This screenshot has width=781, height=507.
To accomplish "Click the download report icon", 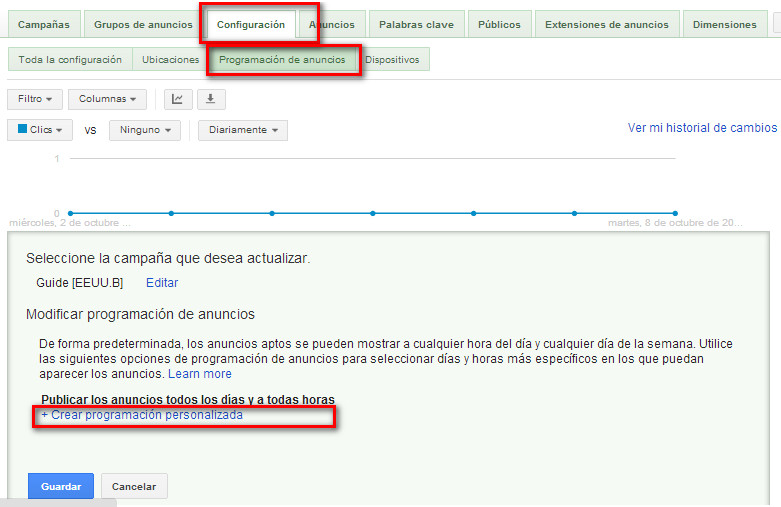I will pyautogui.click(x=211, y=99).
